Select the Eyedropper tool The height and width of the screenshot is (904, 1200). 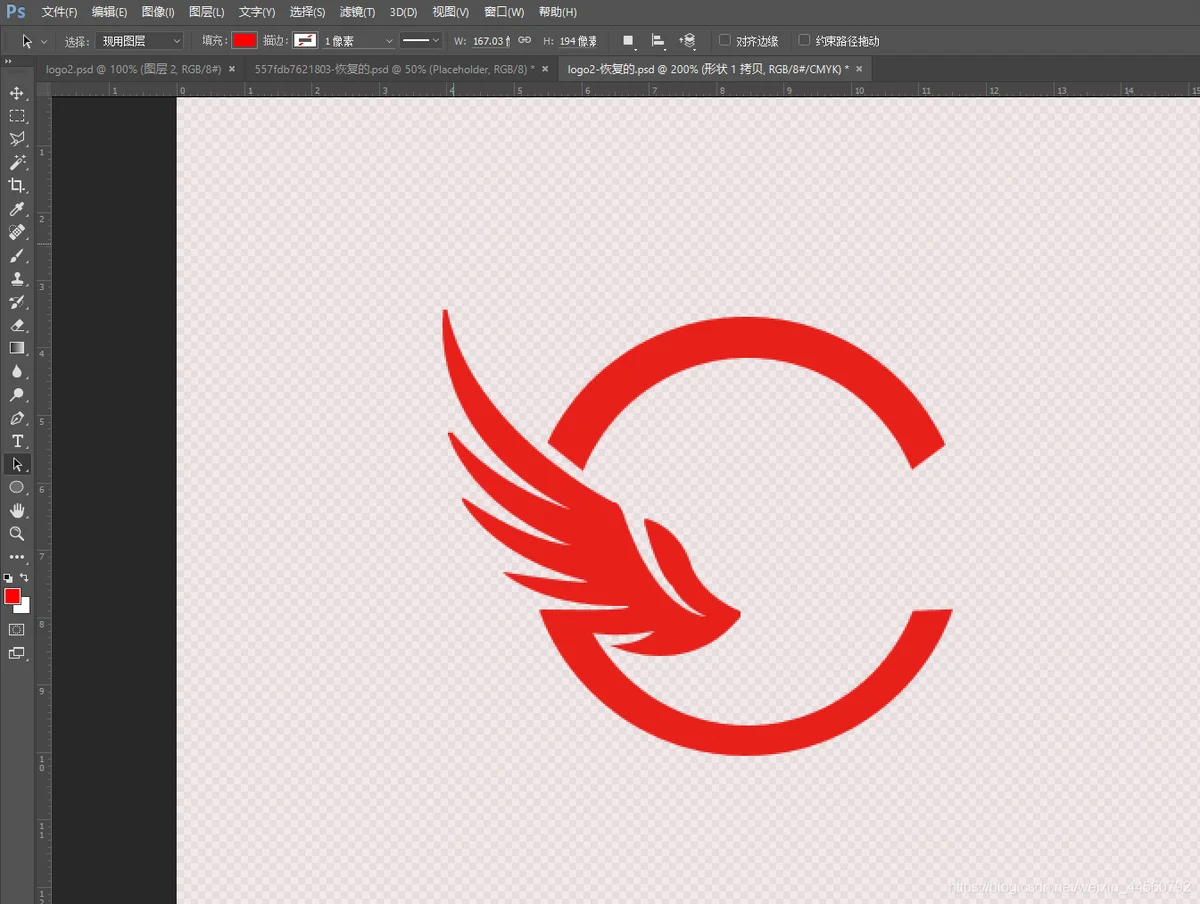[x=17, y=209]
